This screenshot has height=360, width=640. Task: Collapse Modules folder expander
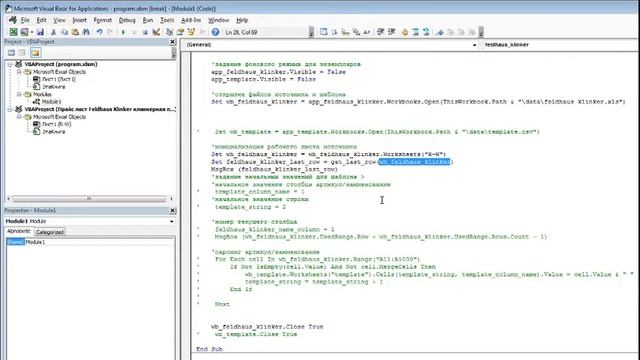coord(19,94)
